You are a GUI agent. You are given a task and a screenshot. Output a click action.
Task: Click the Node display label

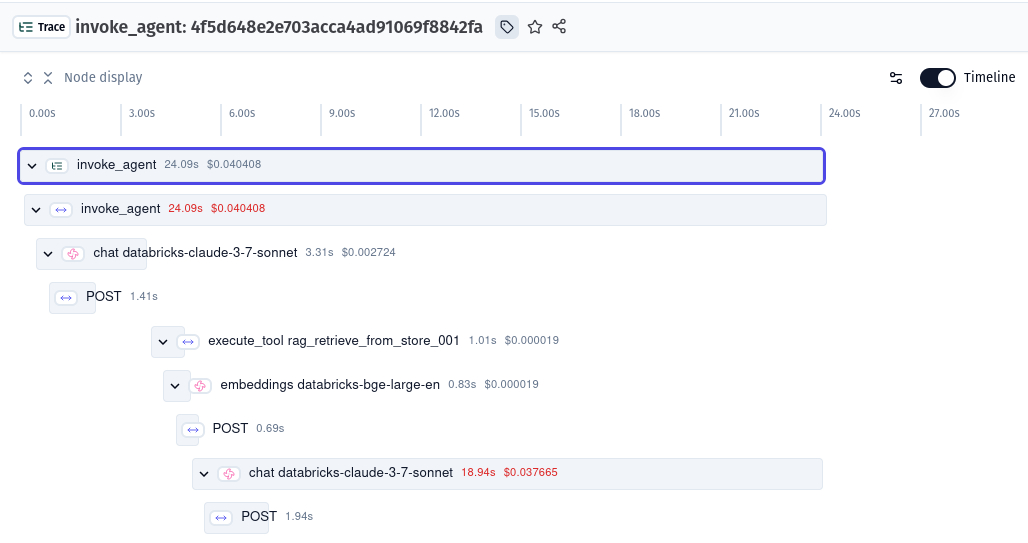pos(103,78)
